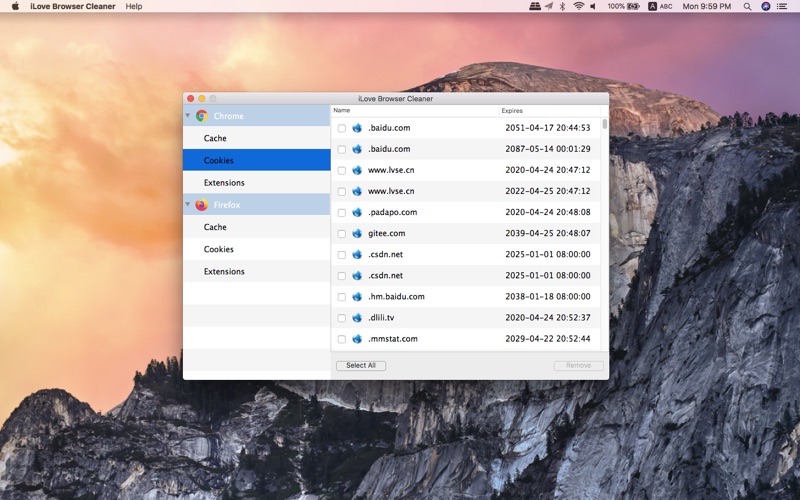Click expiry 2020-04-24 20:48:08 cell
The width and height of the screenshot is (800, 500).
[548, 212]
